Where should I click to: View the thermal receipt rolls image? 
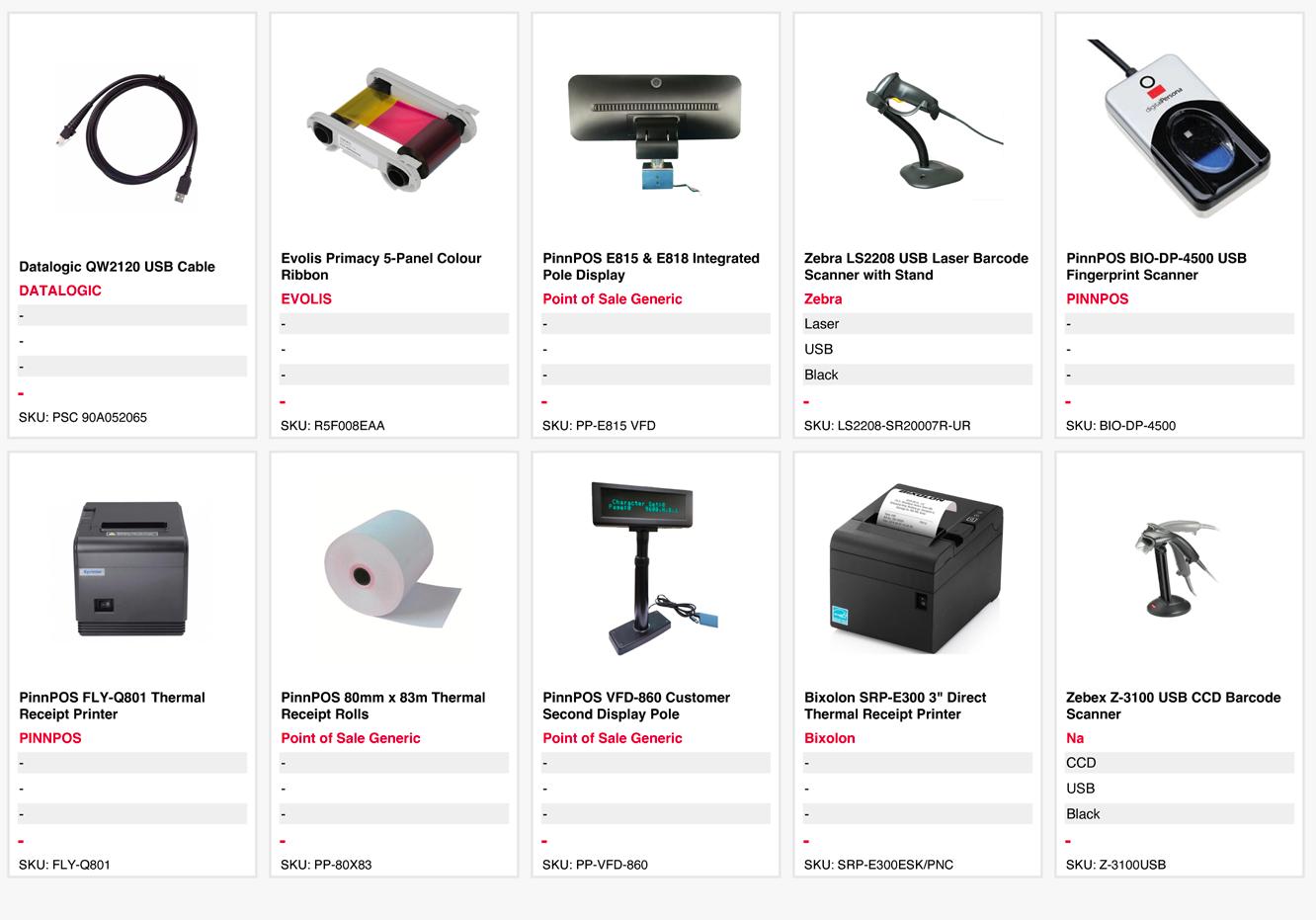click(x=393, y=569)
